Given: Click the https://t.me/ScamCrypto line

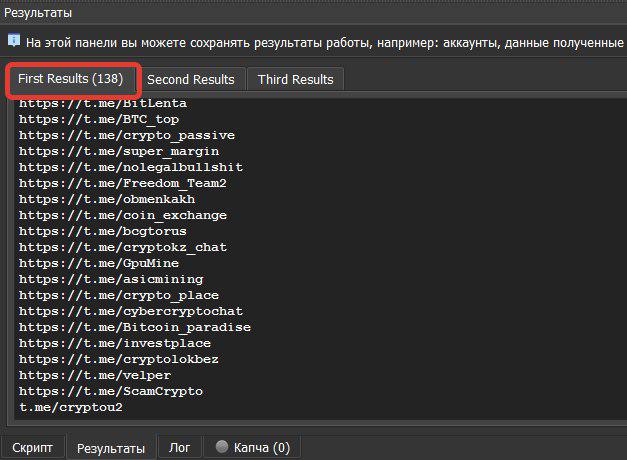Looking at the screenshot, I should pos(110,391).
